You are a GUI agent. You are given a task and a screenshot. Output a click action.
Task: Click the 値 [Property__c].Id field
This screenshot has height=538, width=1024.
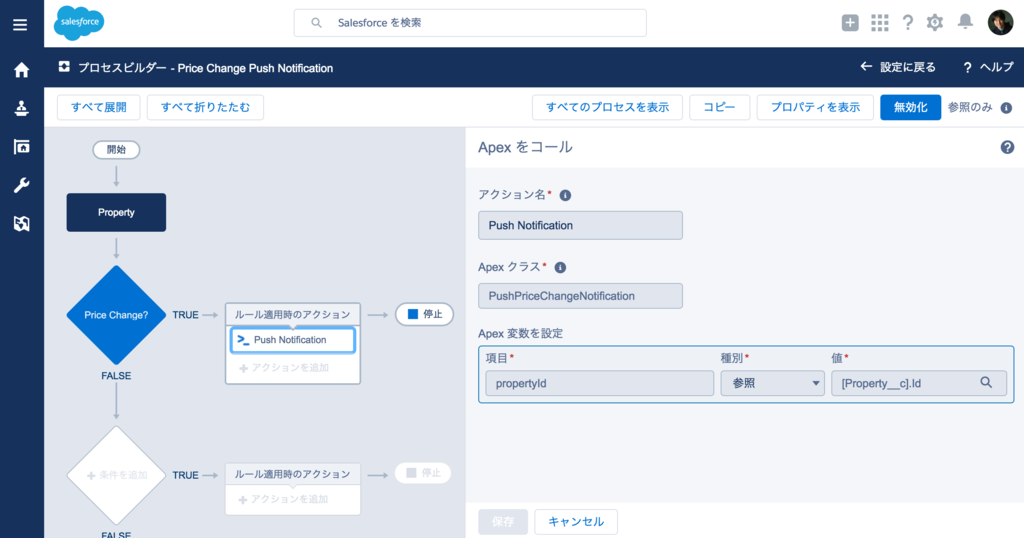[x=919, y=383]
